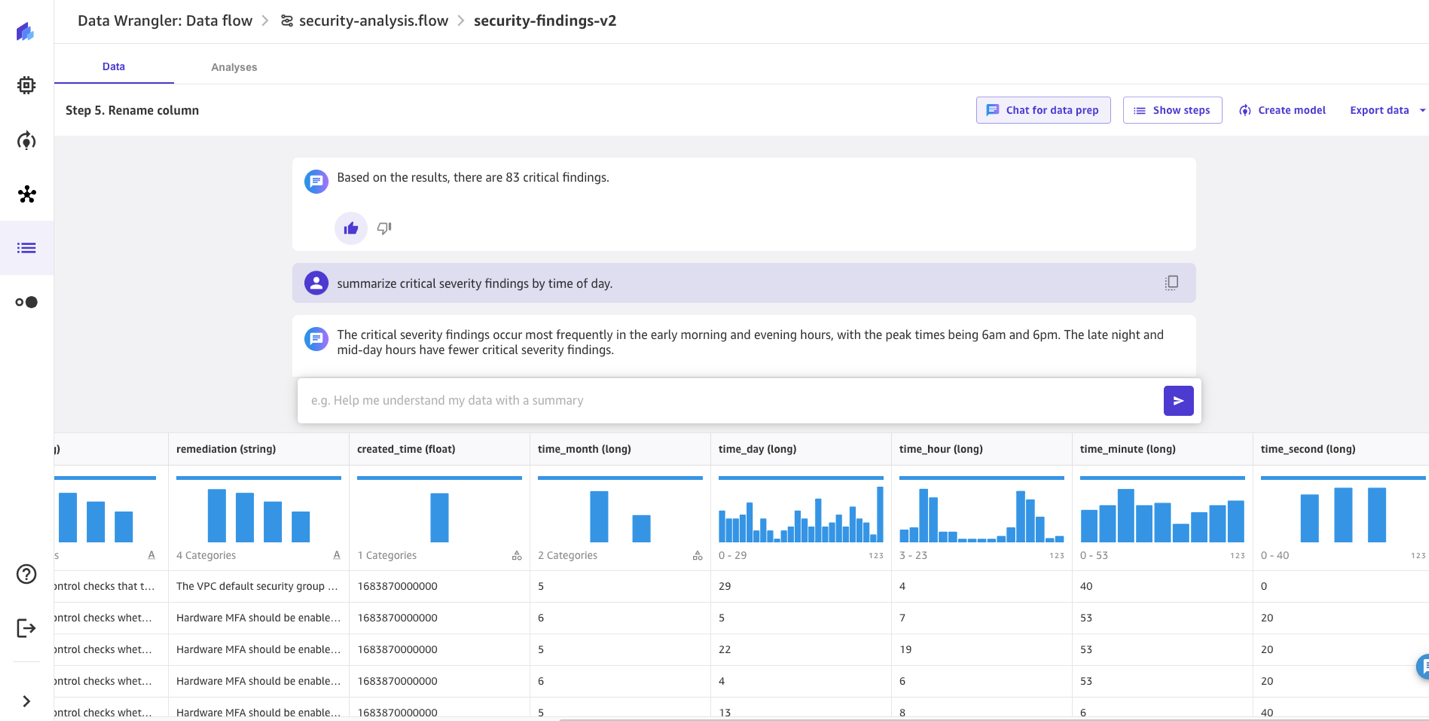The image size is (1429, 721).
Task: Click the numeric 123 icon under time_minute
Action: [x=1238, y=556]
